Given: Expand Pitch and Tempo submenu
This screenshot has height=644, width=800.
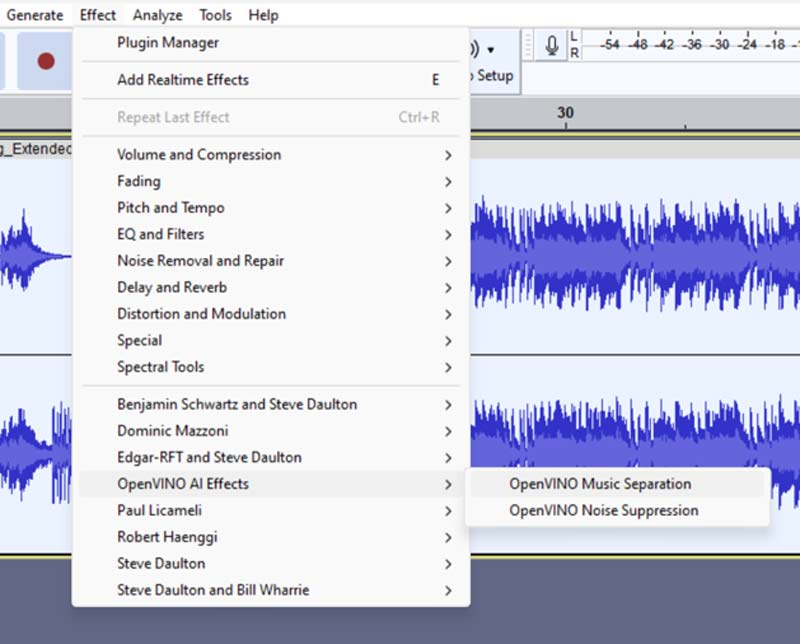Looking at the screenshot, I should point(271,208).
